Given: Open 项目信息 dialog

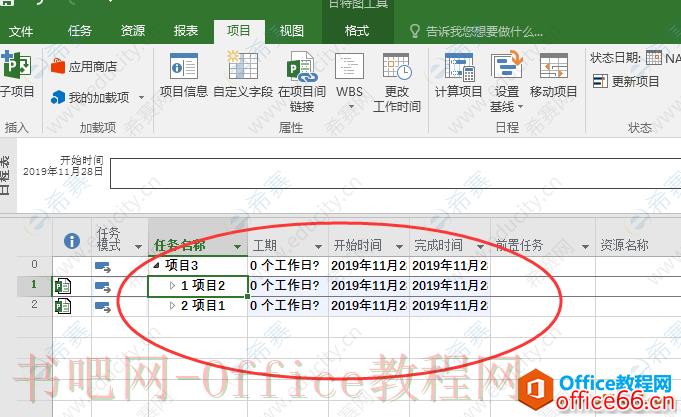Looking at the screenshot, I should pyautogui.click(x=184, y=75).
